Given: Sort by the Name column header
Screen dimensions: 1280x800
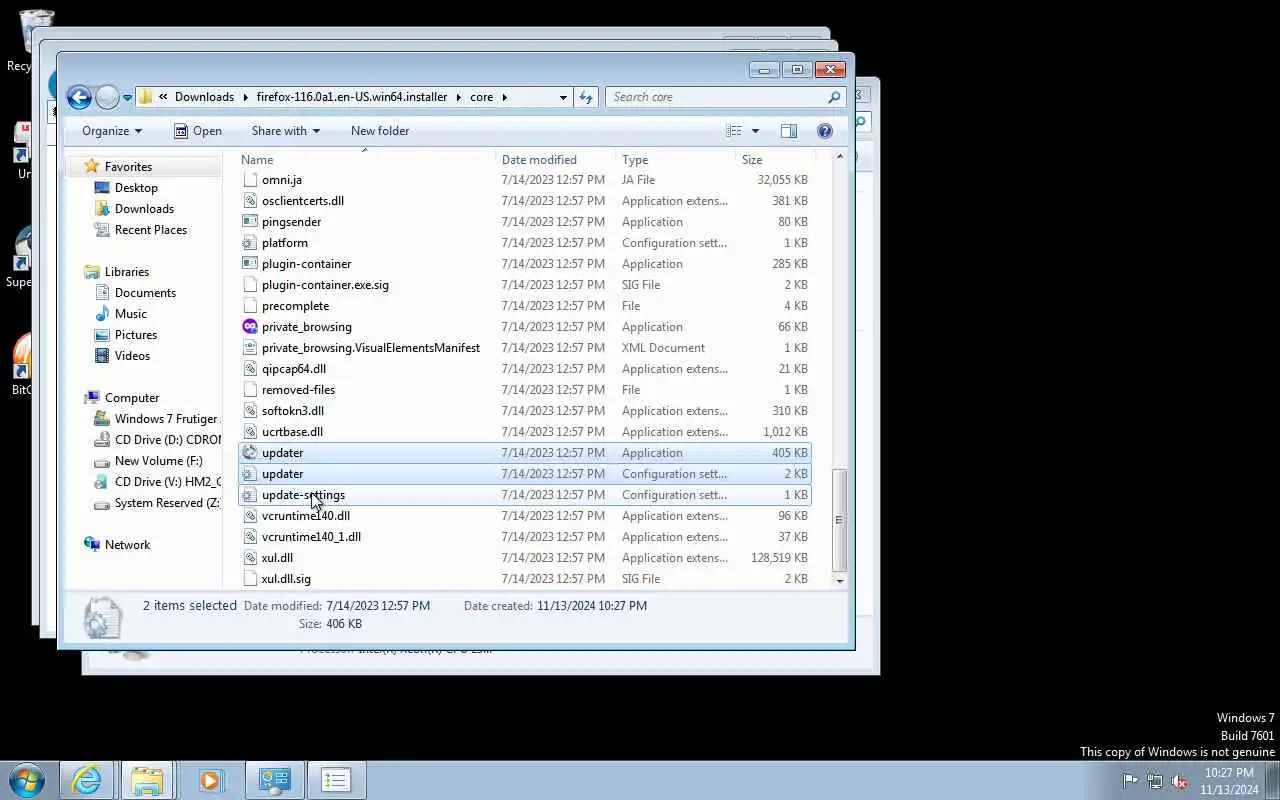Looking at the screenshot, I should click(x=257, y=160).
